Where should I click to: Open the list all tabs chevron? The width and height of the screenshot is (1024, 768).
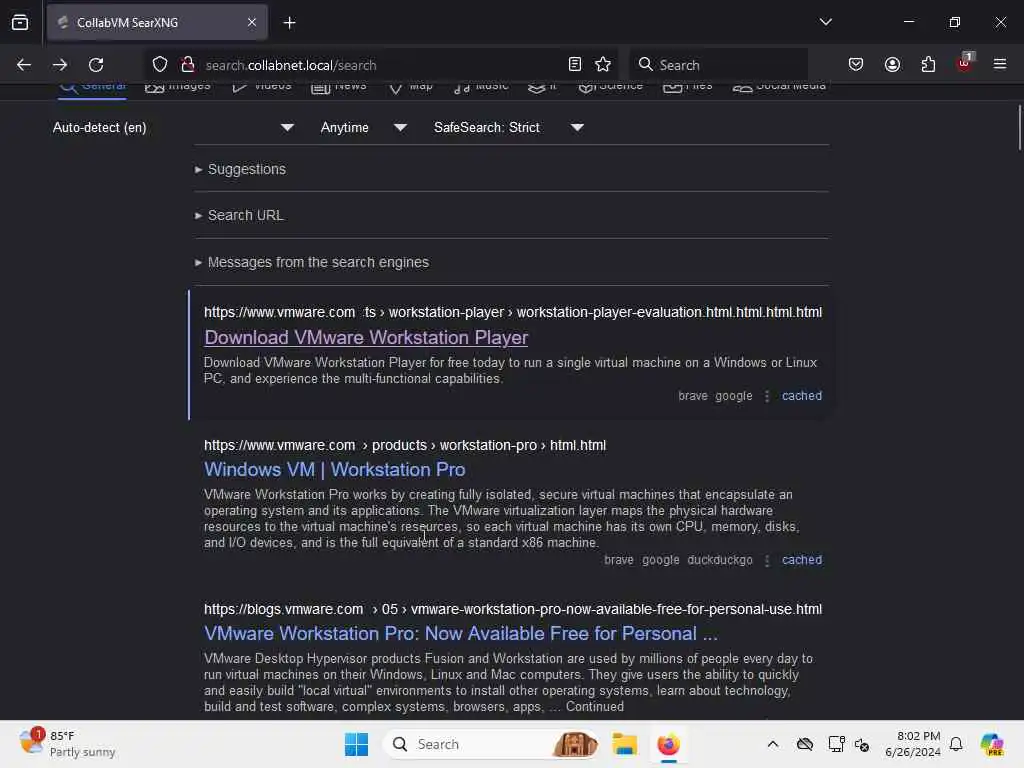coord(825,22)
